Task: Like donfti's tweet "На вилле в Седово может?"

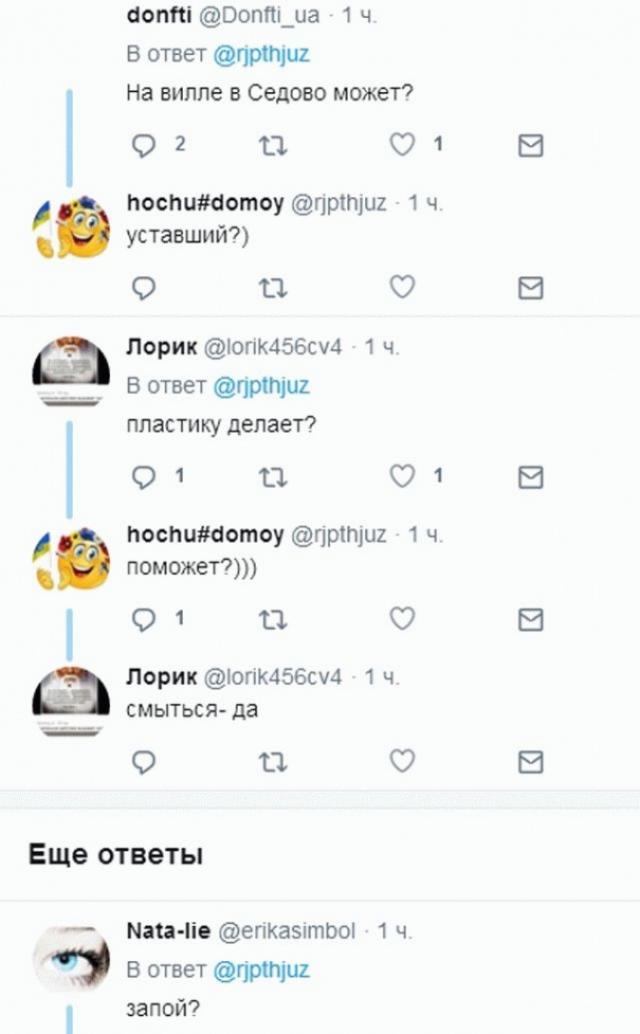Action: coord(402,146)
